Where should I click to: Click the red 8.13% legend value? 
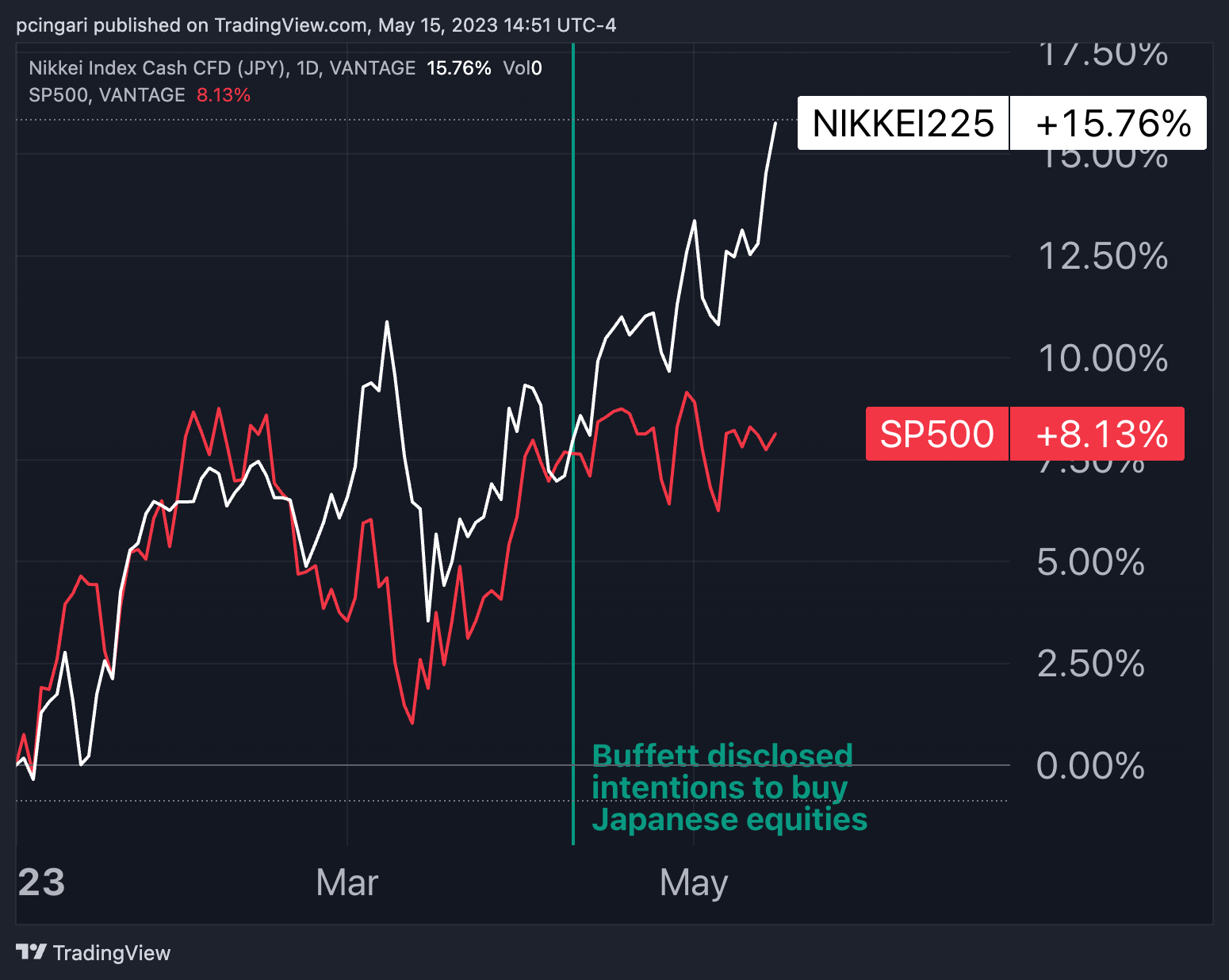click(x=224, y=95)
